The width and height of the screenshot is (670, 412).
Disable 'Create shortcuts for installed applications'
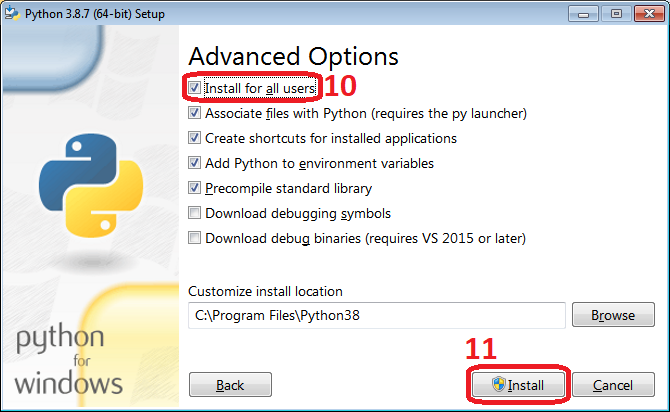(195, 139)
